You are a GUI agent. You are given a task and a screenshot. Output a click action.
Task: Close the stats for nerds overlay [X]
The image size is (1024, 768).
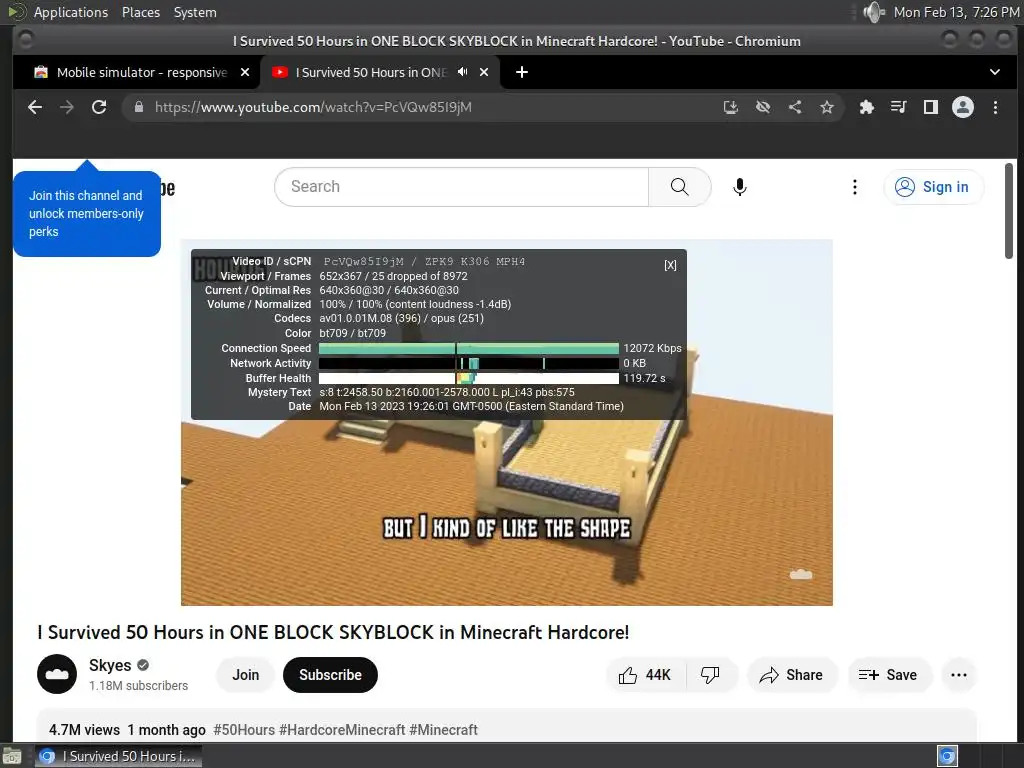(670, 265)
